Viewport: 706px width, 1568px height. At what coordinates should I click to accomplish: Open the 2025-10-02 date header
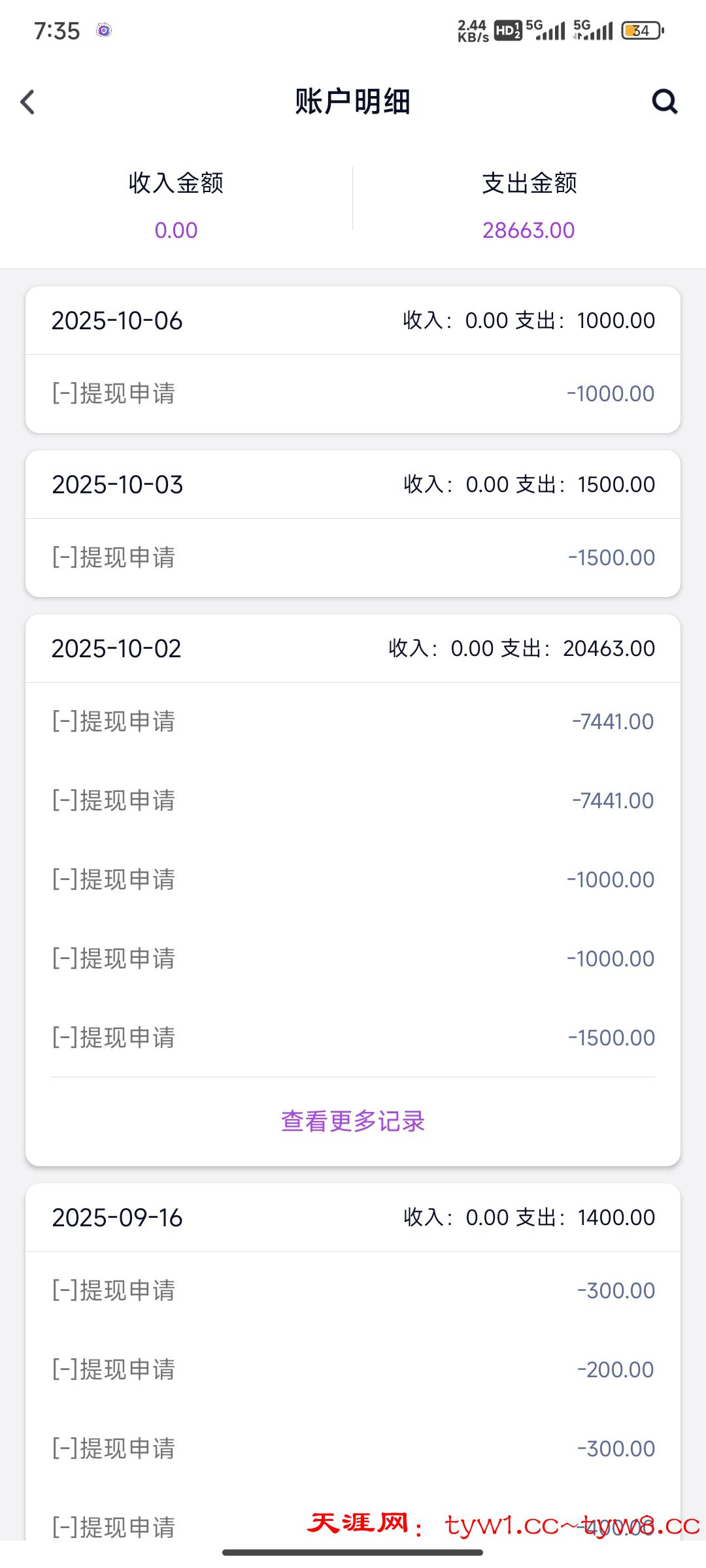(353, 649)
